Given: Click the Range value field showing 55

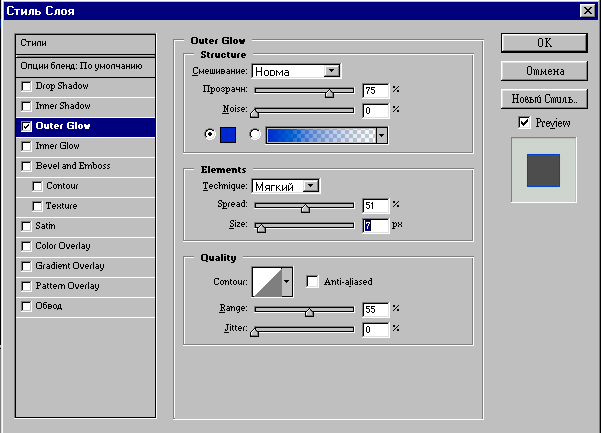Looking at the screenshot, I should (376, 310).
